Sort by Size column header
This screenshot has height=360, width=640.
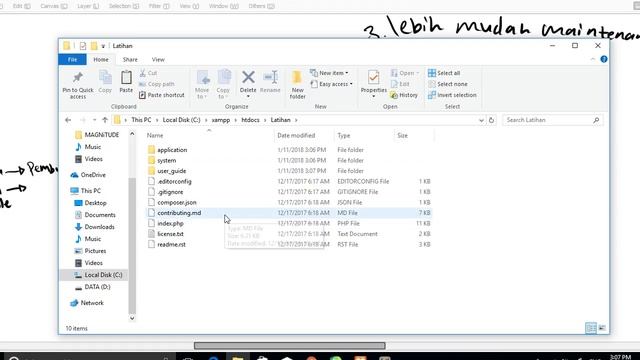click(402, 136)
